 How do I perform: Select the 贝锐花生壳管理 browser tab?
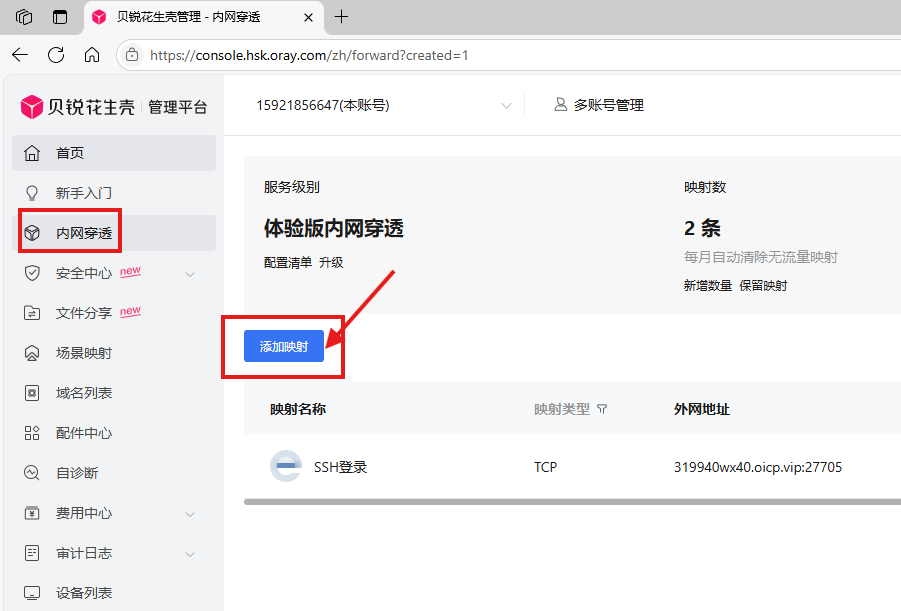point(204,17)
